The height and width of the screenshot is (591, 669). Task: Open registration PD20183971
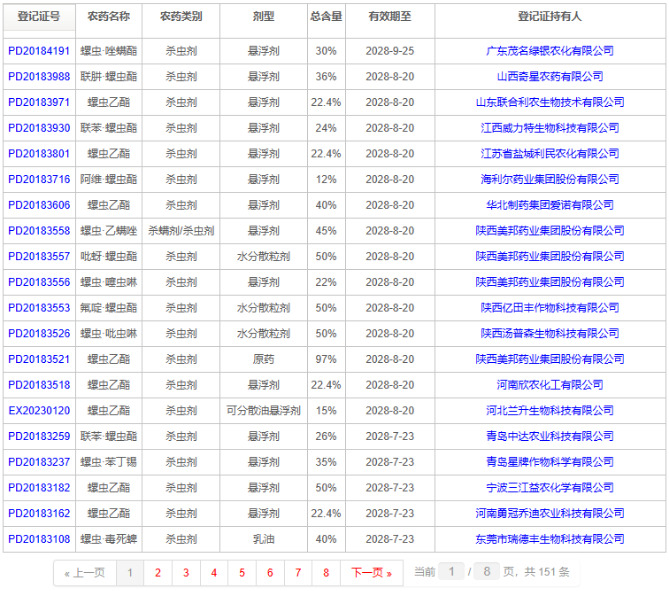(x=39, y=102)
